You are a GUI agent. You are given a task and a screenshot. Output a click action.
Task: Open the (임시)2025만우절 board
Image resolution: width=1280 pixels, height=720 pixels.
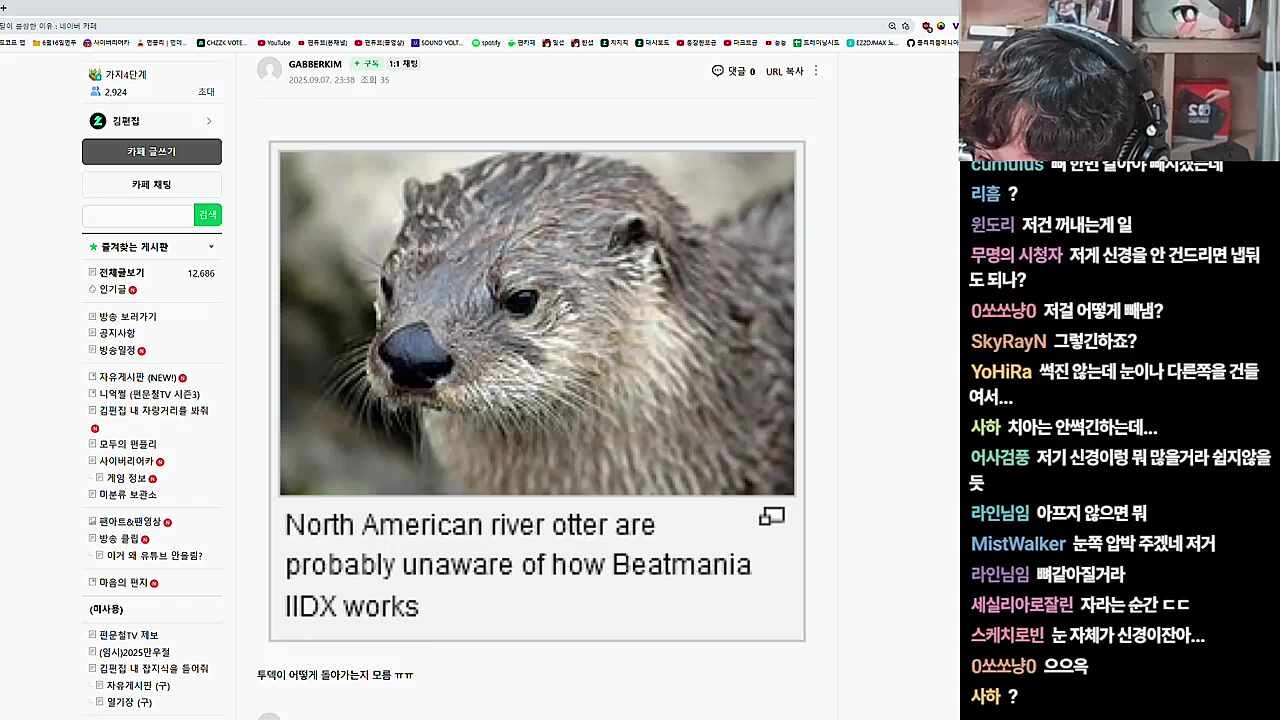tap(134, 652)
